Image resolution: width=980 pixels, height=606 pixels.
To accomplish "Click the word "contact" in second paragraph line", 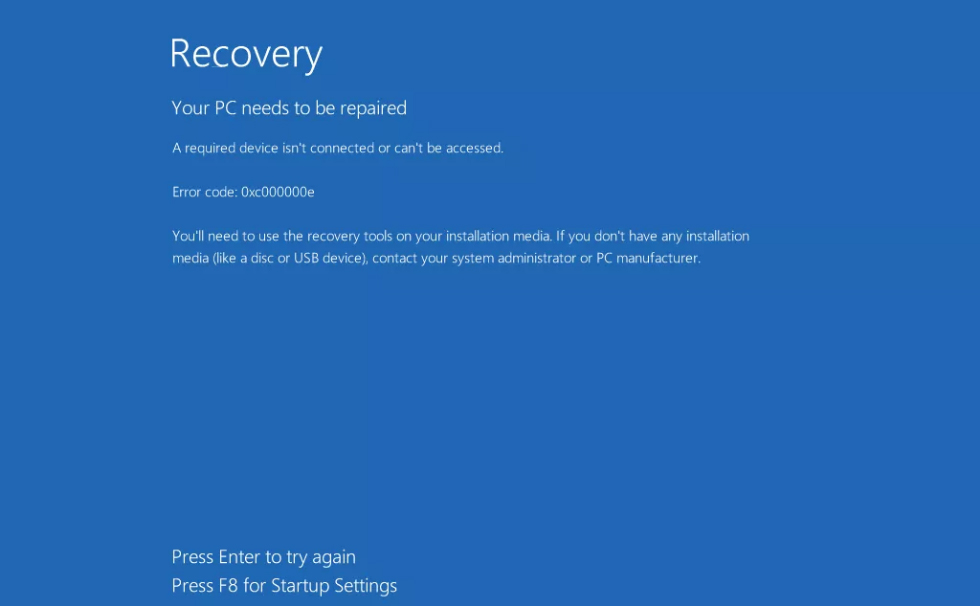I will click(x=394, y=258).
